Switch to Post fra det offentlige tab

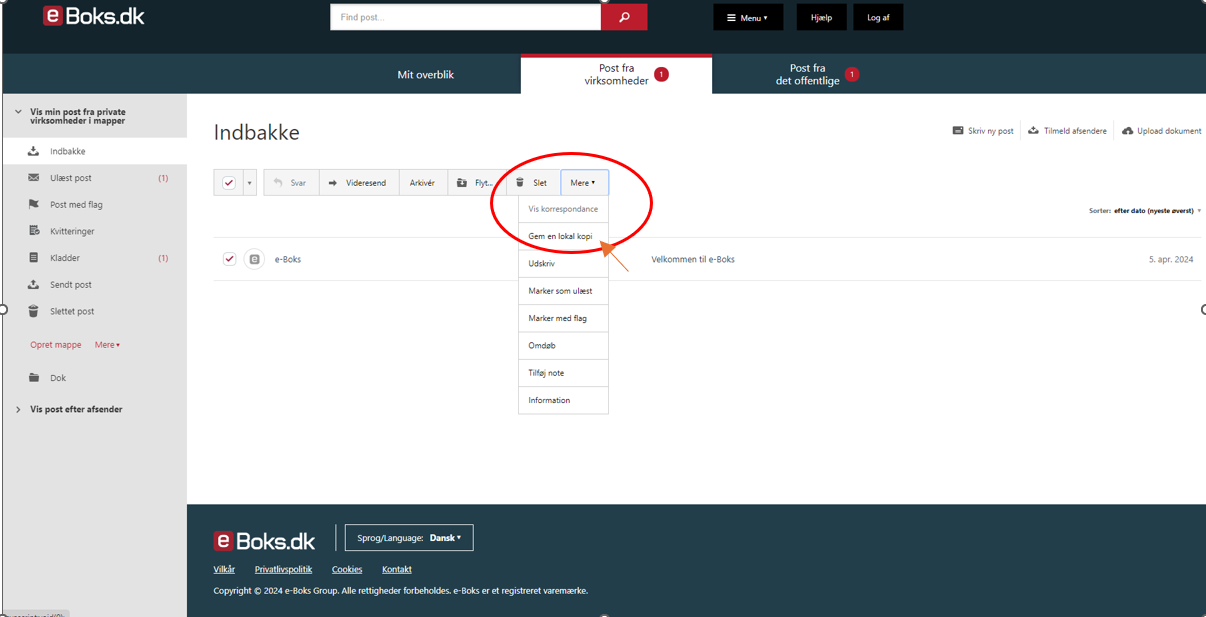pyautogui.click(x=808, y=74)
